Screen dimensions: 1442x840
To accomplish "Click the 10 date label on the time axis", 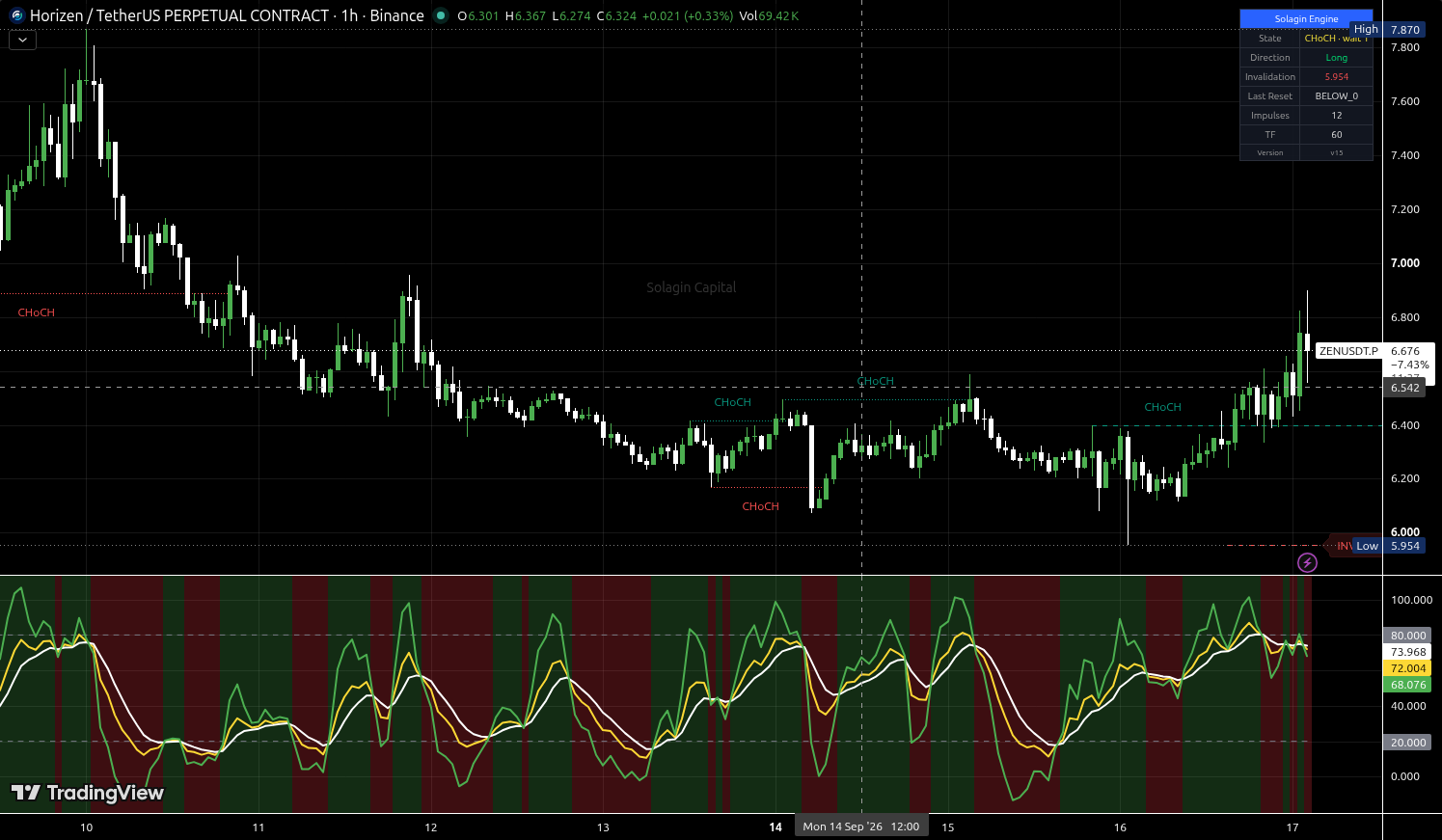I will [87, 827].
